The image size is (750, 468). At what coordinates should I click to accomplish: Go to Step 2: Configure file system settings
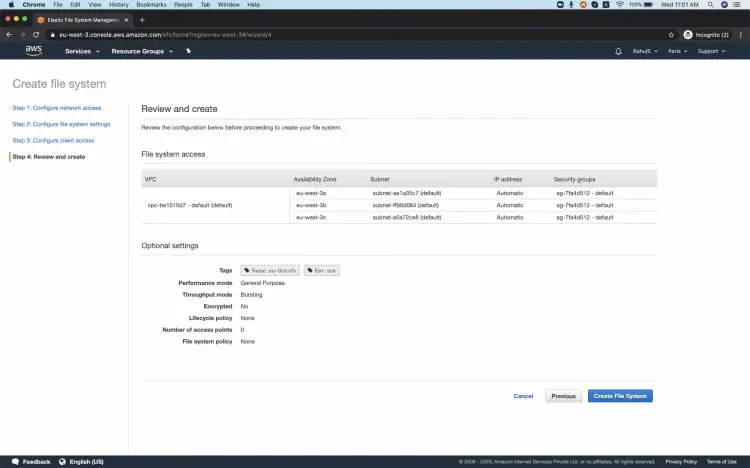61,124
